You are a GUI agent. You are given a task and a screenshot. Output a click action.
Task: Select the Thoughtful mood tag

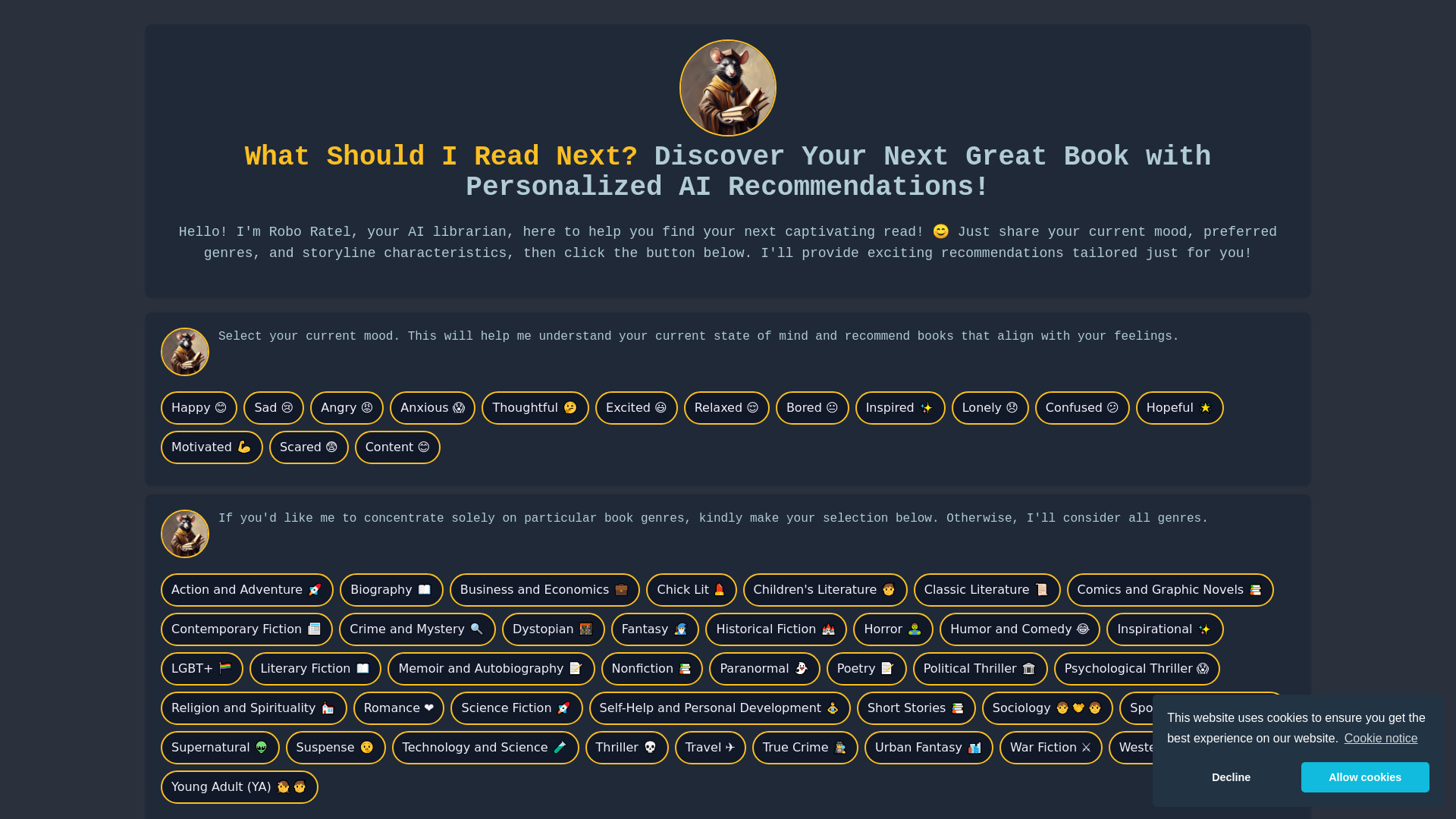pos(535,407)
